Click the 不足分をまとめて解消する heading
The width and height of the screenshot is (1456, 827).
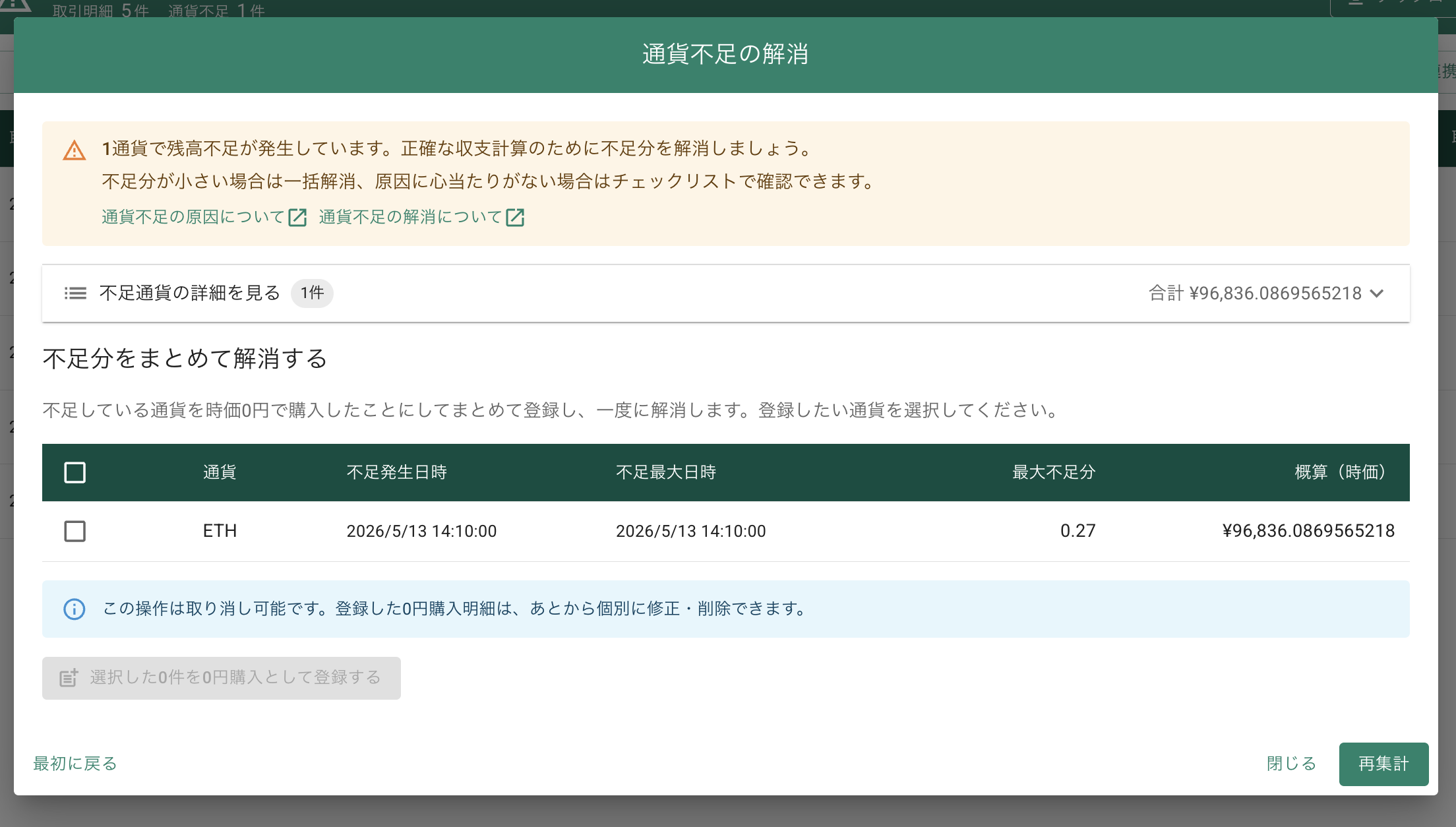[185, 359]
